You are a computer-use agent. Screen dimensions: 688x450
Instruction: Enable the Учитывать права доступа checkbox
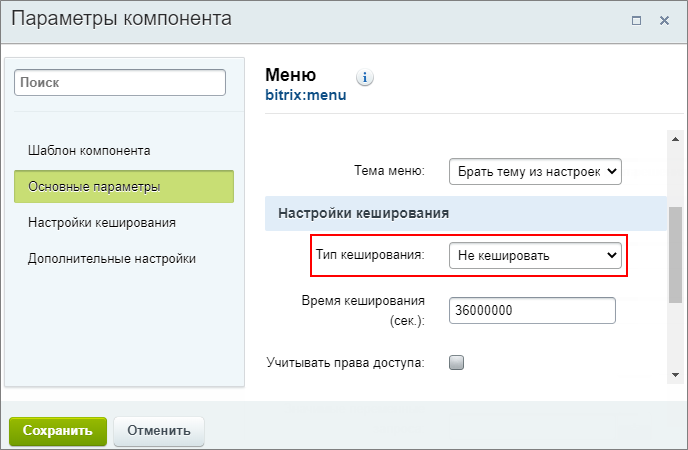pos(456,363)
